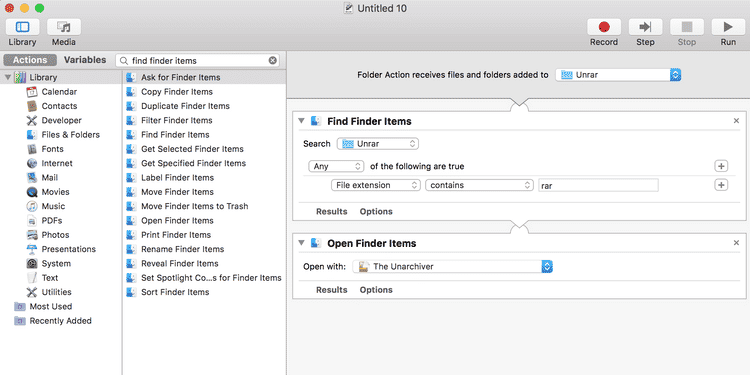Switch to the Actions tab
The height and width of the screenshot is (375, 750).
click(x=30, y=60)
